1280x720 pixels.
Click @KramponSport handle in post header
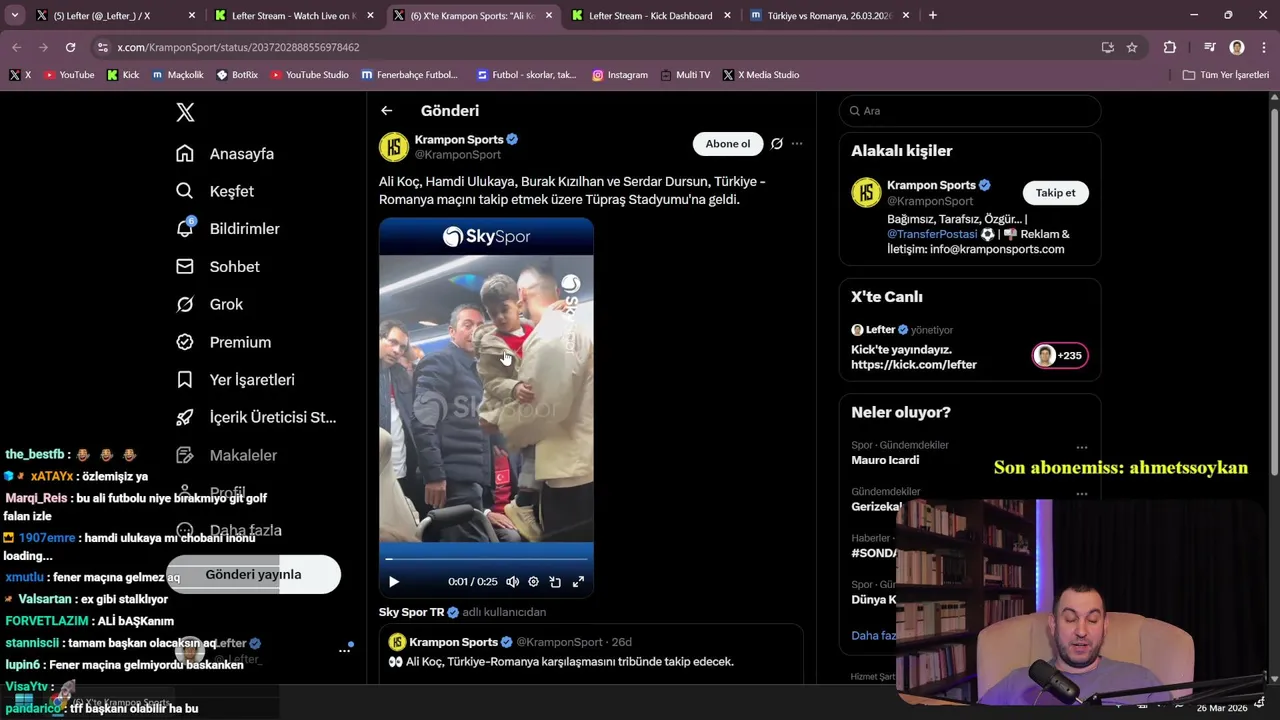[458, 155]
